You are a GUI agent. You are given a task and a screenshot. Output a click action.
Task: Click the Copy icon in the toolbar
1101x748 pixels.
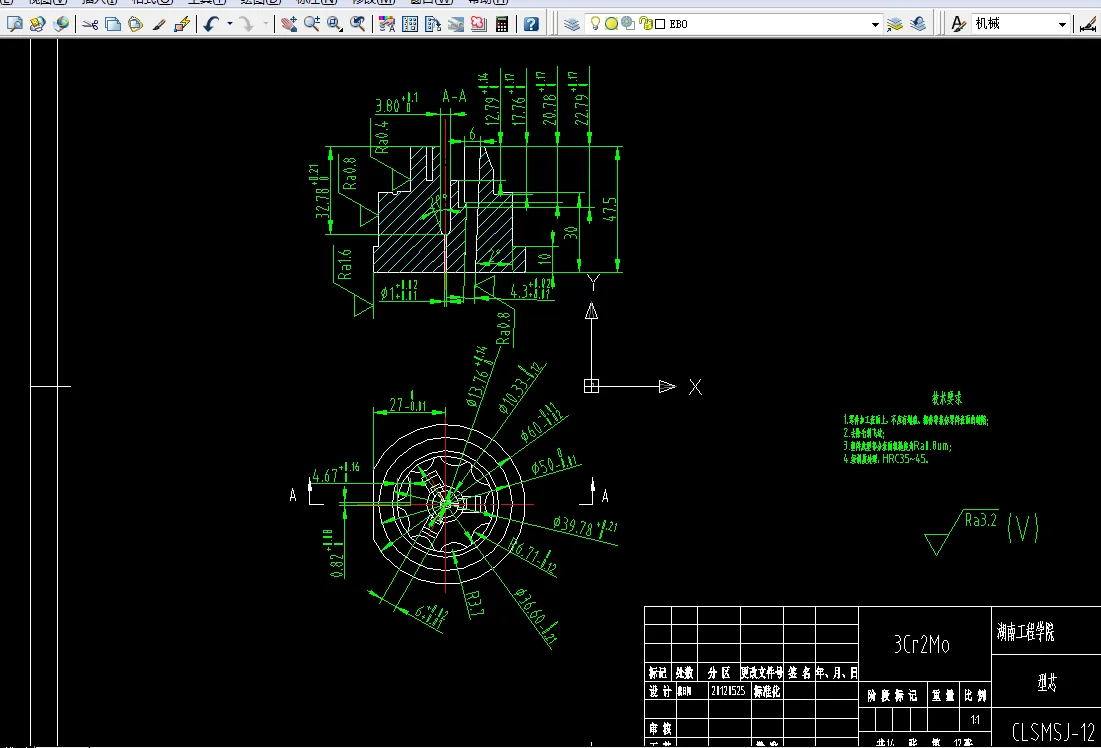112,25
